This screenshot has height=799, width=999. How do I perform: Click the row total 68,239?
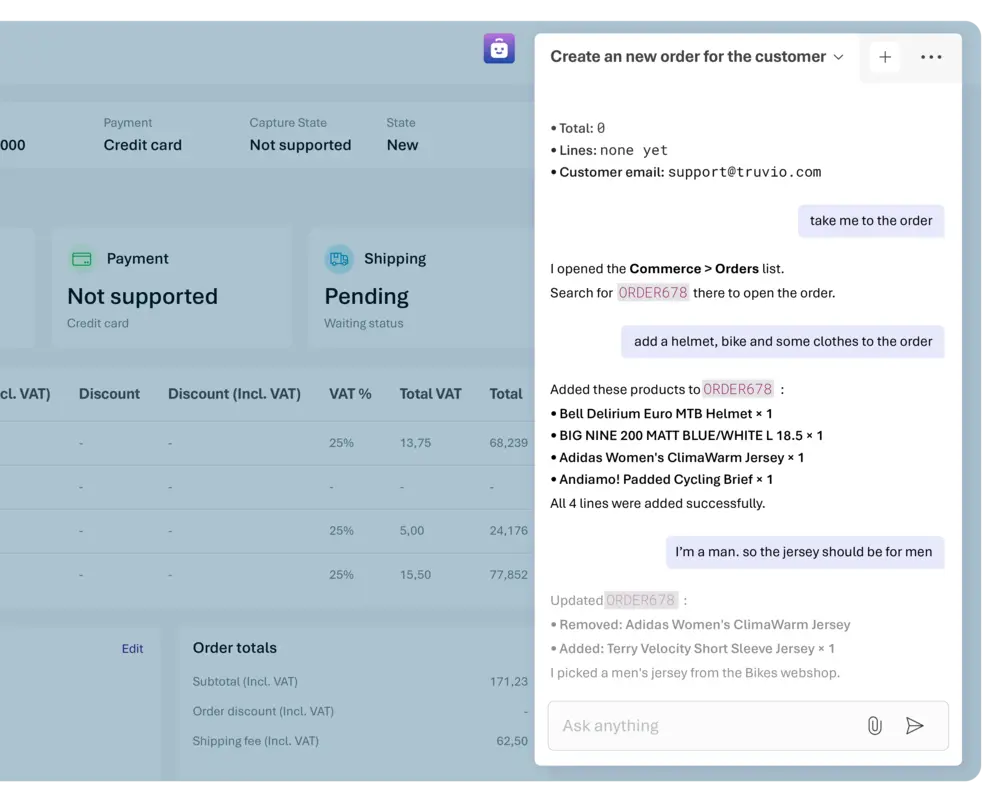click(508, 443)
